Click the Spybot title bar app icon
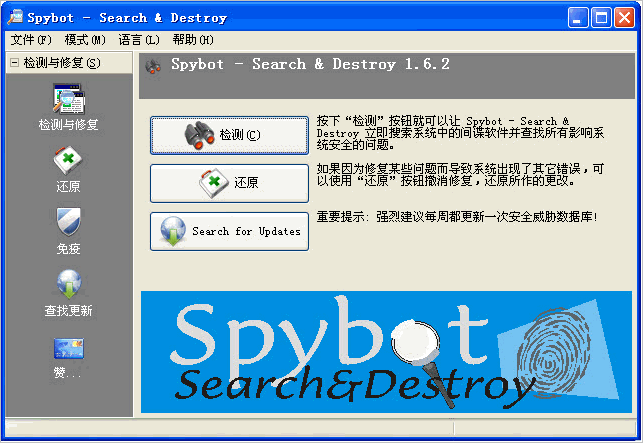 pos(16,17)
